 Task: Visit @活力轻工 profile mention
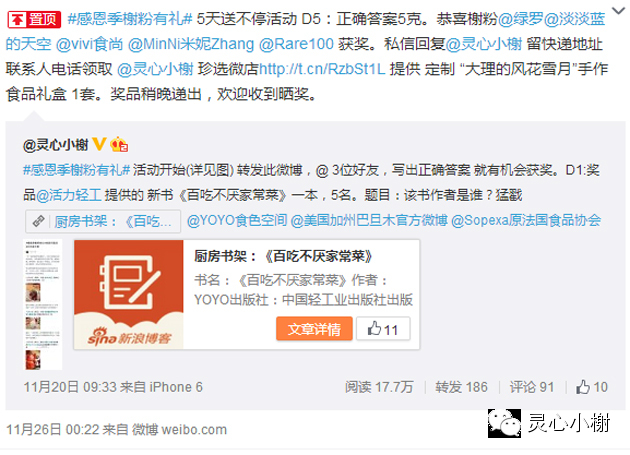pyautogui.click(x=69, y=195)
